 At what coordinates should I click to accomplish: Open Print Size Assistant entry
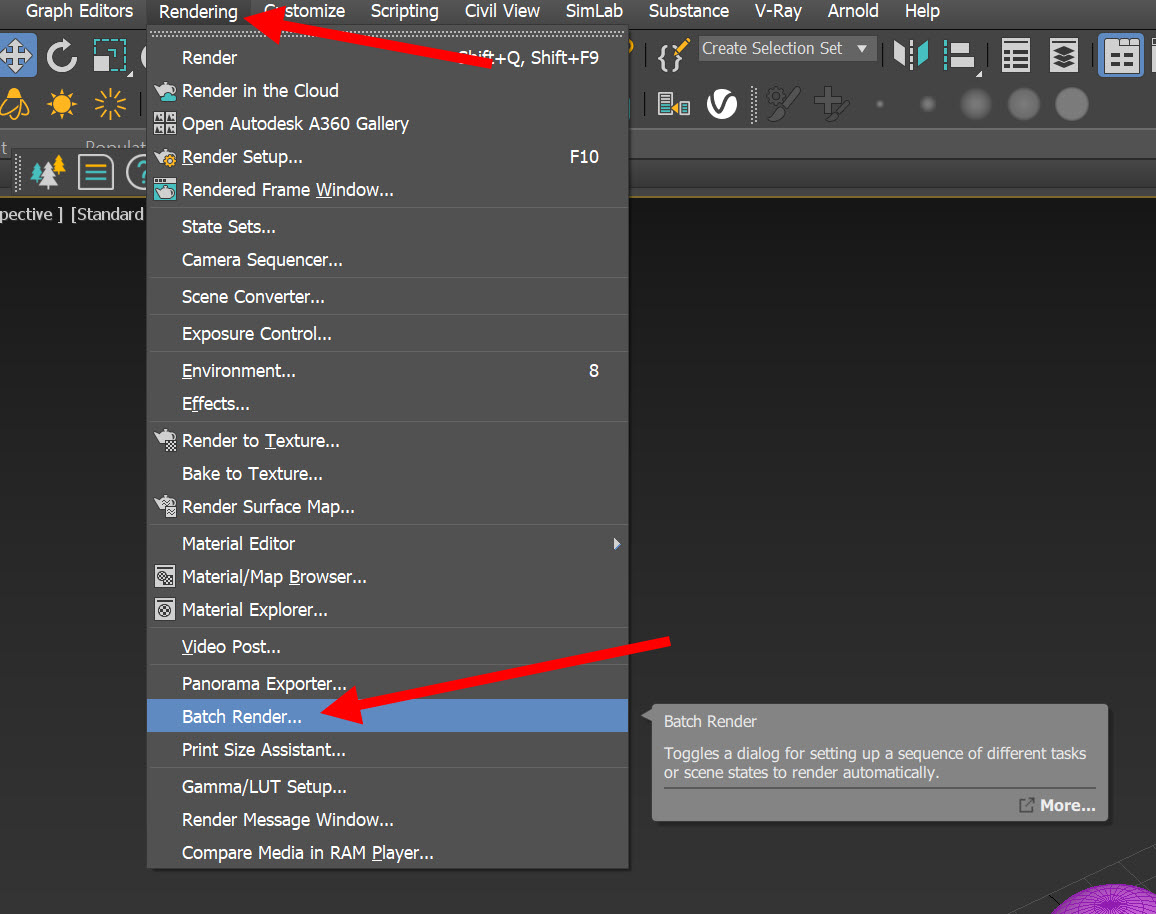tap(388, 750)
